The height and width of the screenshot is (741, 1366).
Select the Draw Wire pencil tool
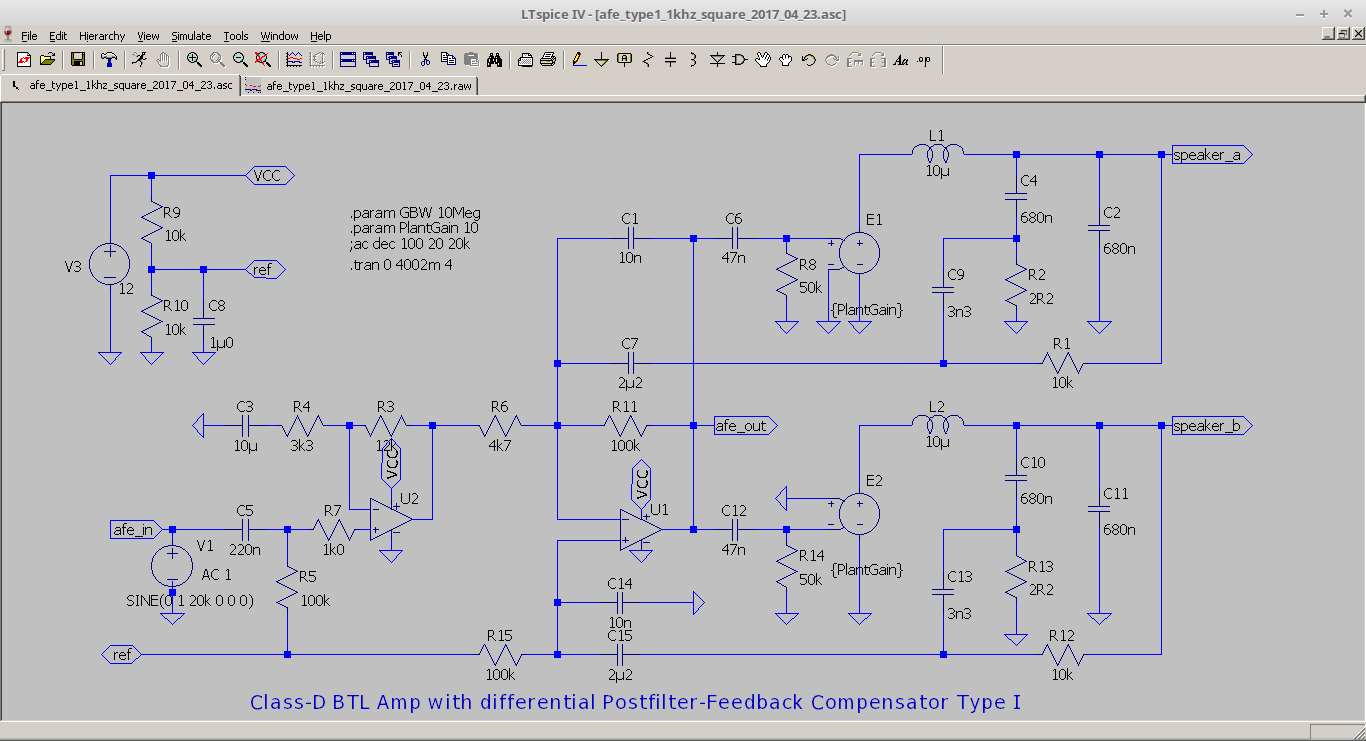pos(579,60)
